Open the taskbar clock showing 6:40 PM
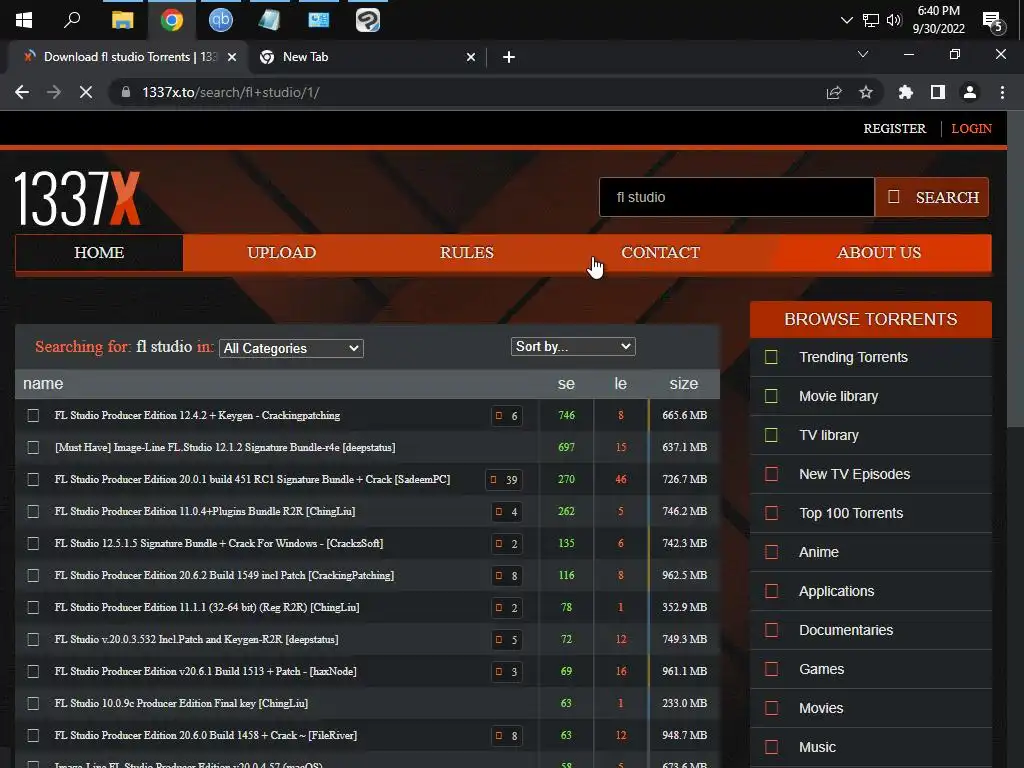This screenshot has height=768, width=1024. point(938,20)
